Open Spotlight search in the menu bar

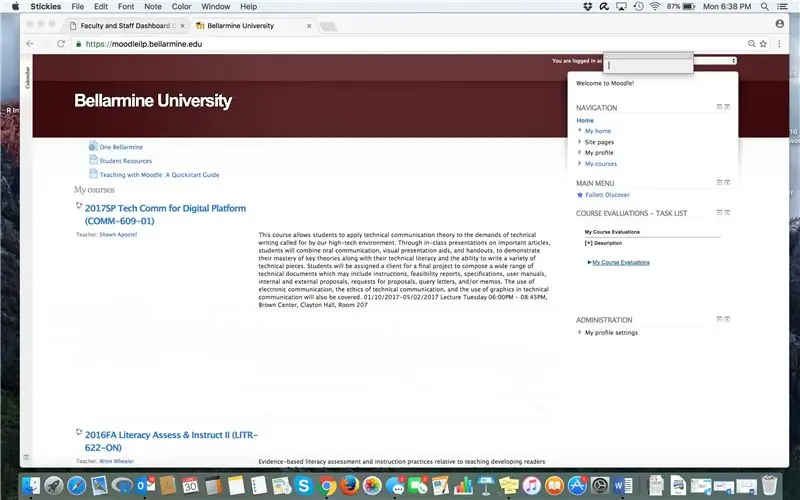point(764,7)
